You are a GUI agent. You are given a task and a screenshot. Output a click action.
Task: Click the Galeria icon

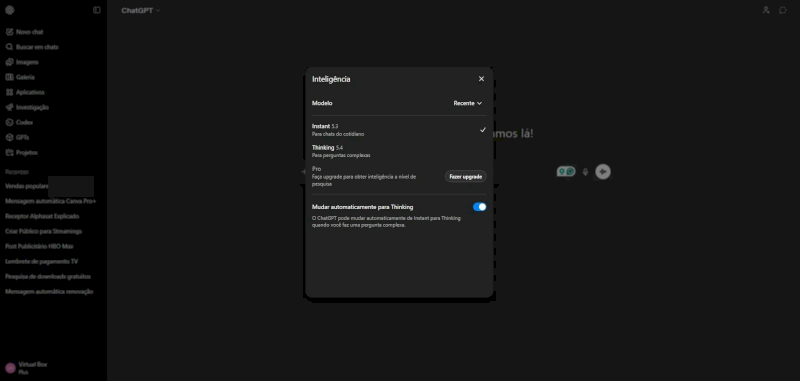tap(9, 77)
